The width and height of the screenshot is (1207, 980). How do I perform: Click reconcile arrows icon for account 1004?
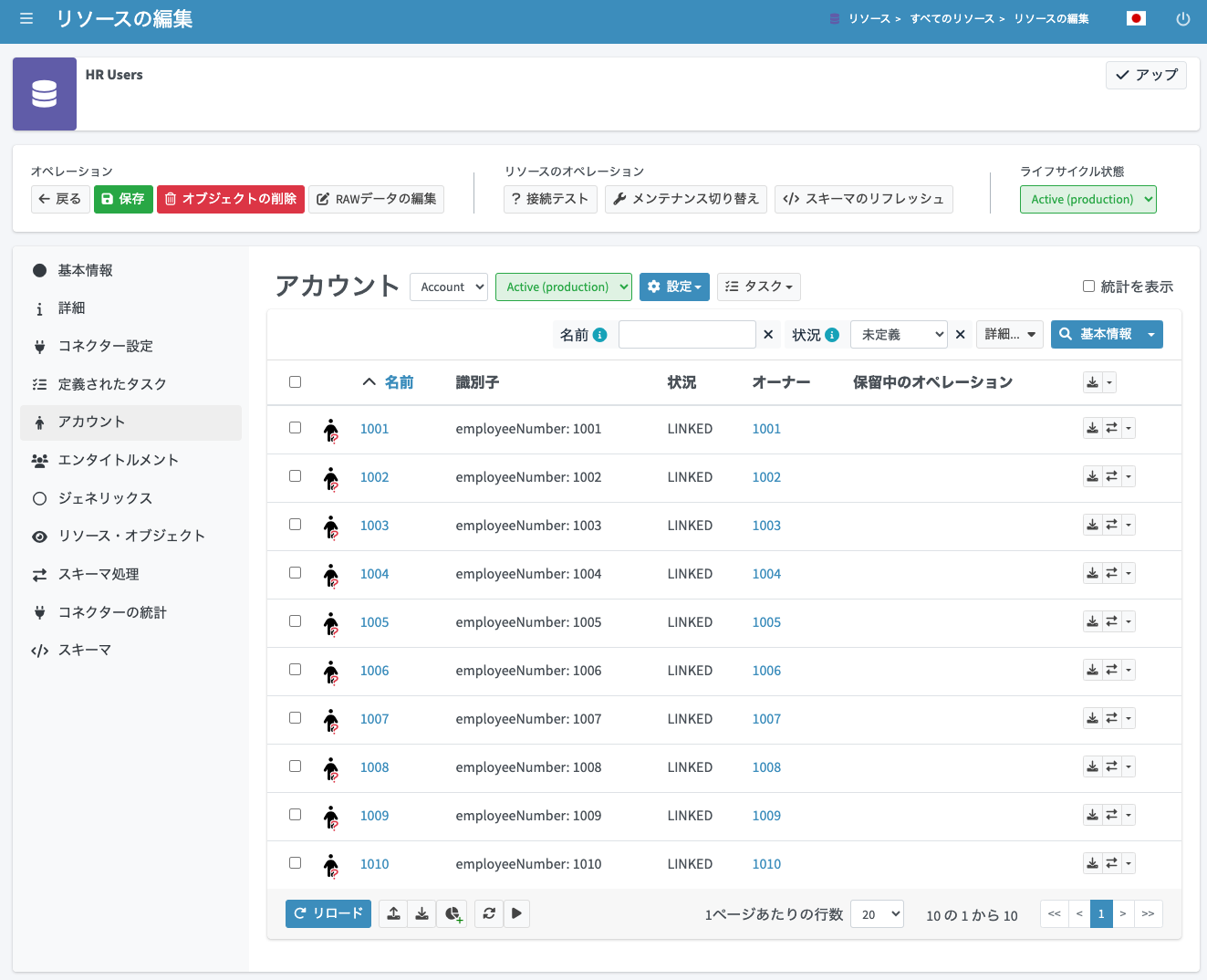pyautogui.click(x=1111, y=573)
